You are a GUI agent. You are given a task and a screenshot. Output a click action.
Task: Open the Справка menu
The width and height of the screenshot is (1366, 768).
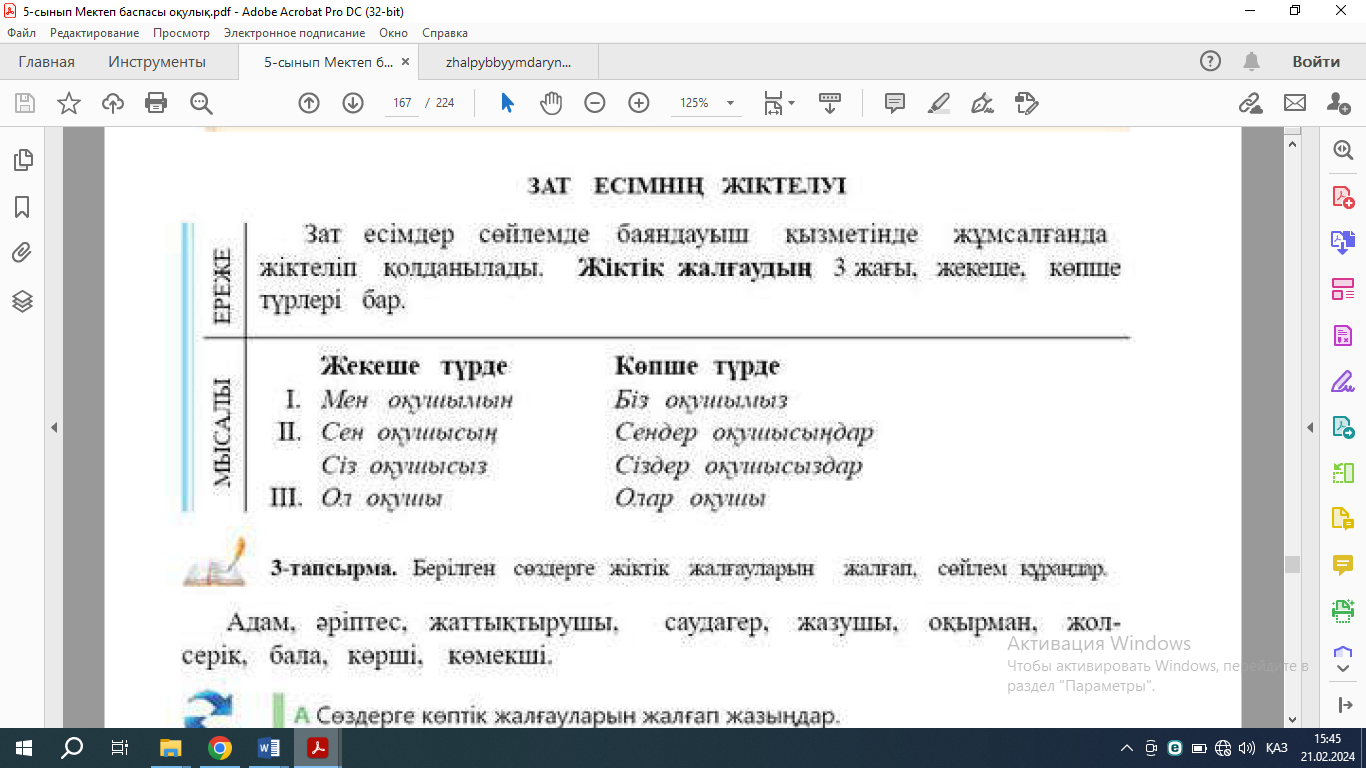[x=445, y=33]
